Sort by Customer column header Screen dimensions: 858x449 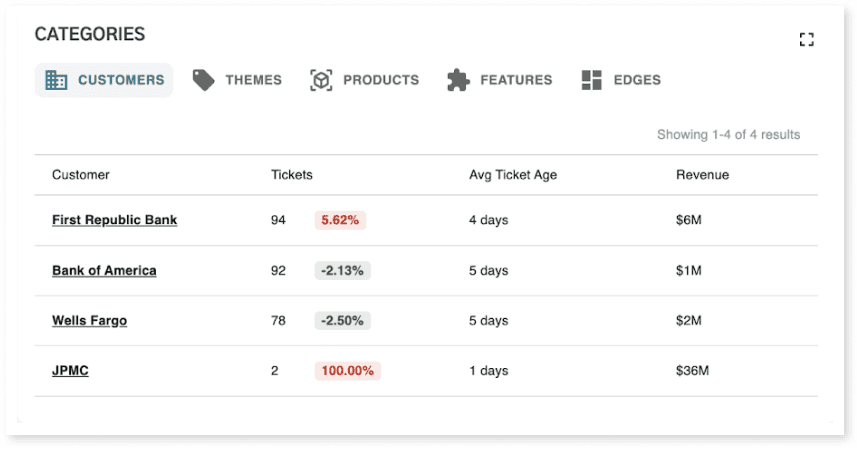pyautogui.click(x=80, y=175)
